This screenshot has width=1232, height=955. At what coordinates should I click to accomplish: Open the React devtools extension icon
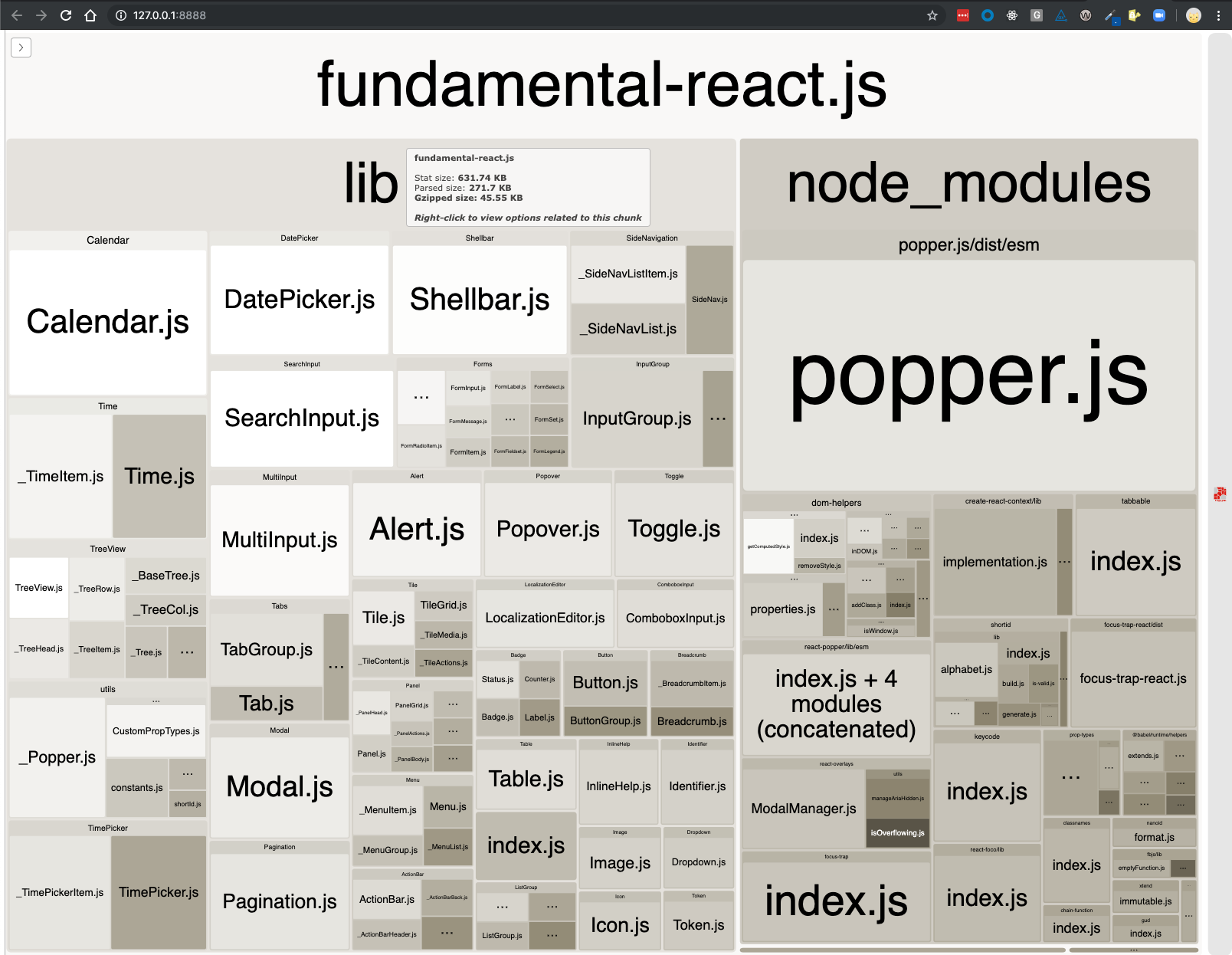pyautogui.click(x=1012, y=15)
